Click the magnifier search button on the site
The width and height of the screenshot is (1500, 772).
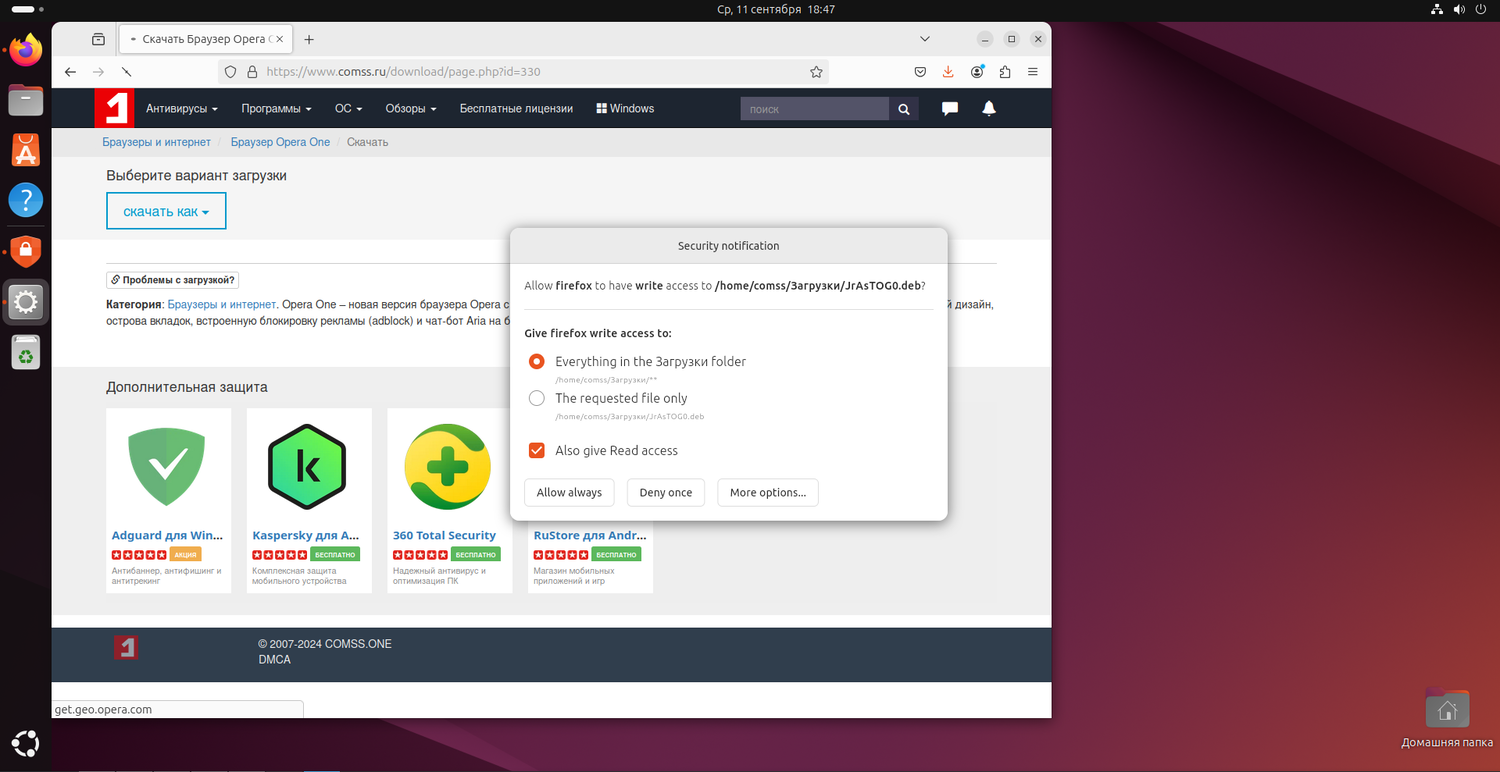click(904, 109)
